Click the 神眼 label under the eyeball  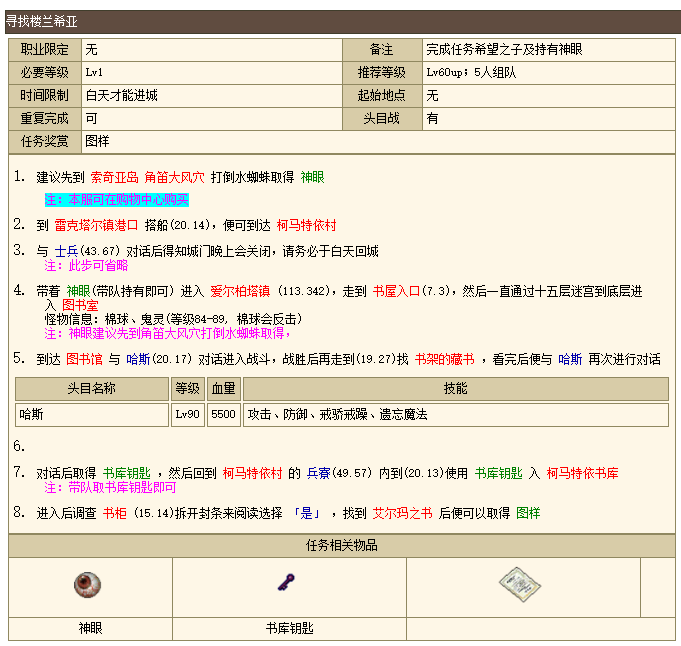point(90,628)
